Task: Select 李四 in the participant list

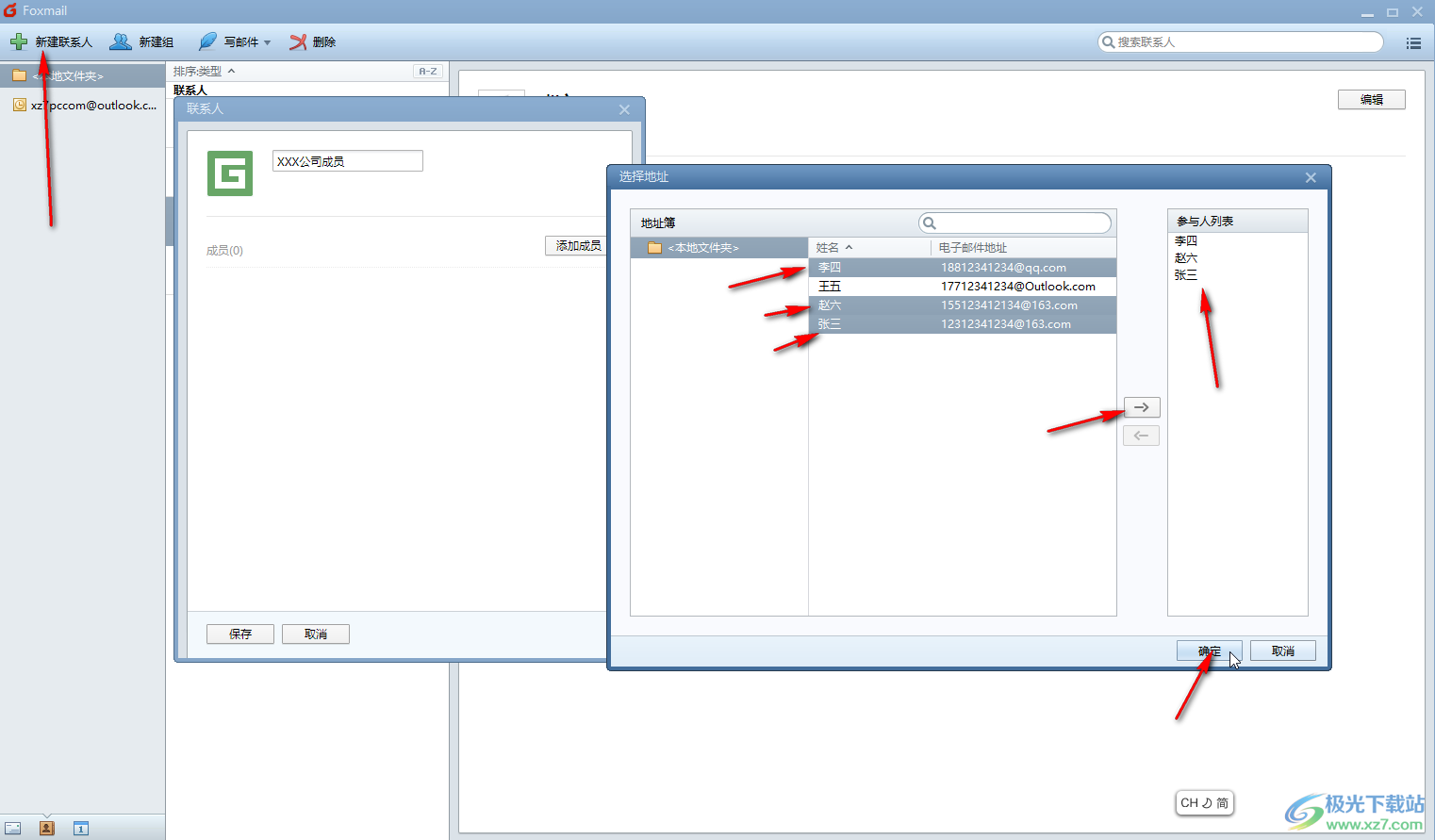Action: pos(1186,241)
